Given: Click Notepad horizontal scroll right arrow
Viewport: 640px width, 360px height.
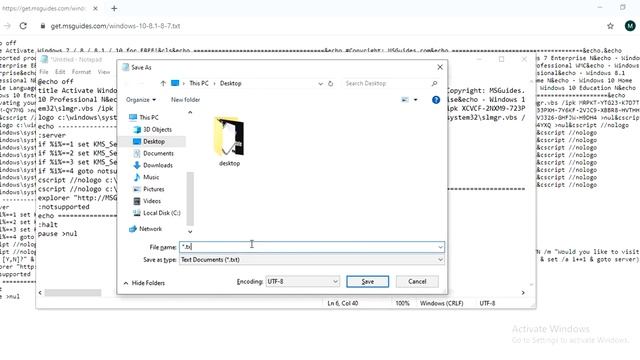Looking at the screenshot, I should (x=523, y=293).
